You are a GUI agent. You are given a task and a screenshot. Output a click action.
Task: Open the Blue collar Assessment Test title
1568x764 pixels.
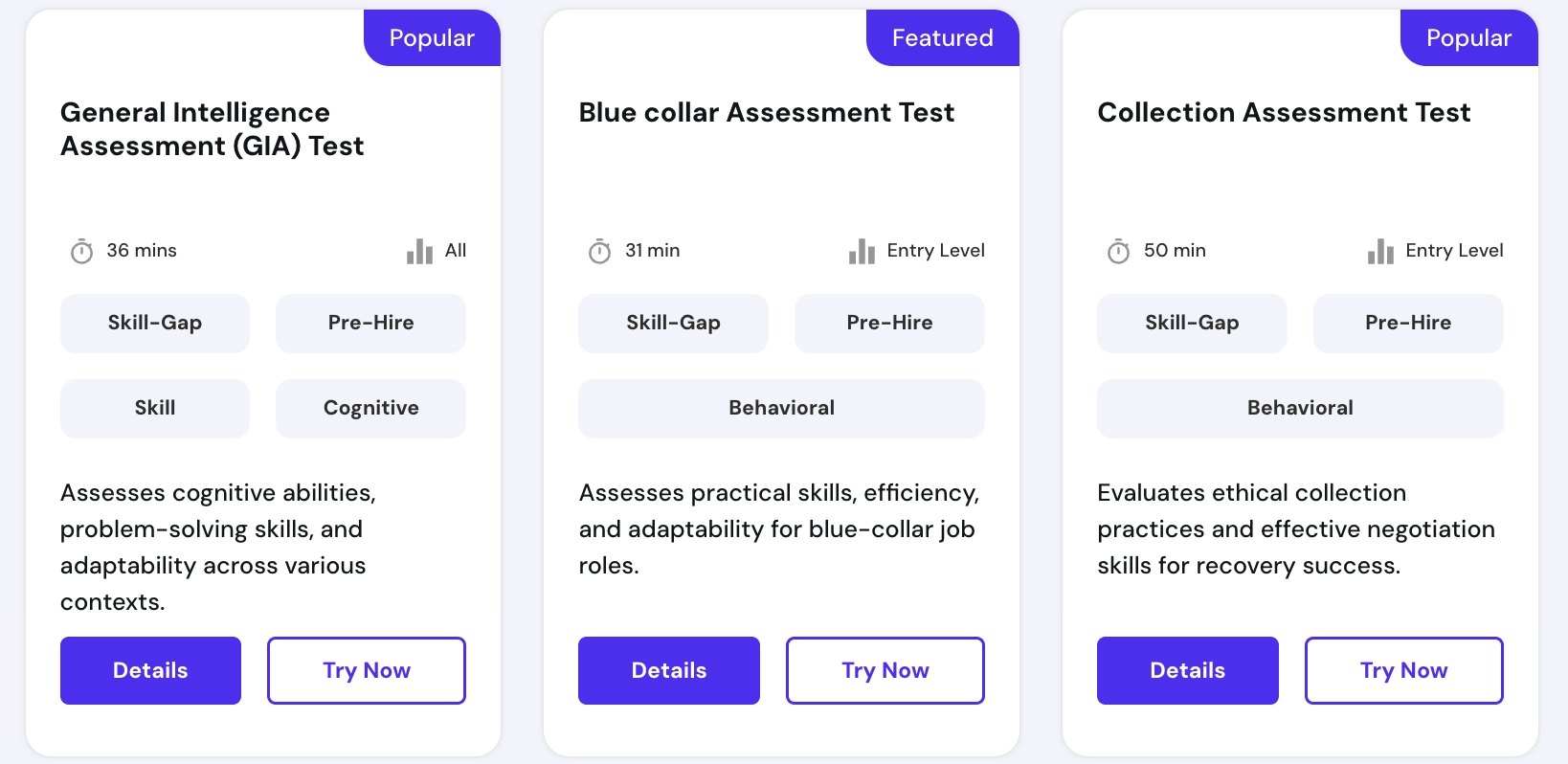click(x=767, y=113)
